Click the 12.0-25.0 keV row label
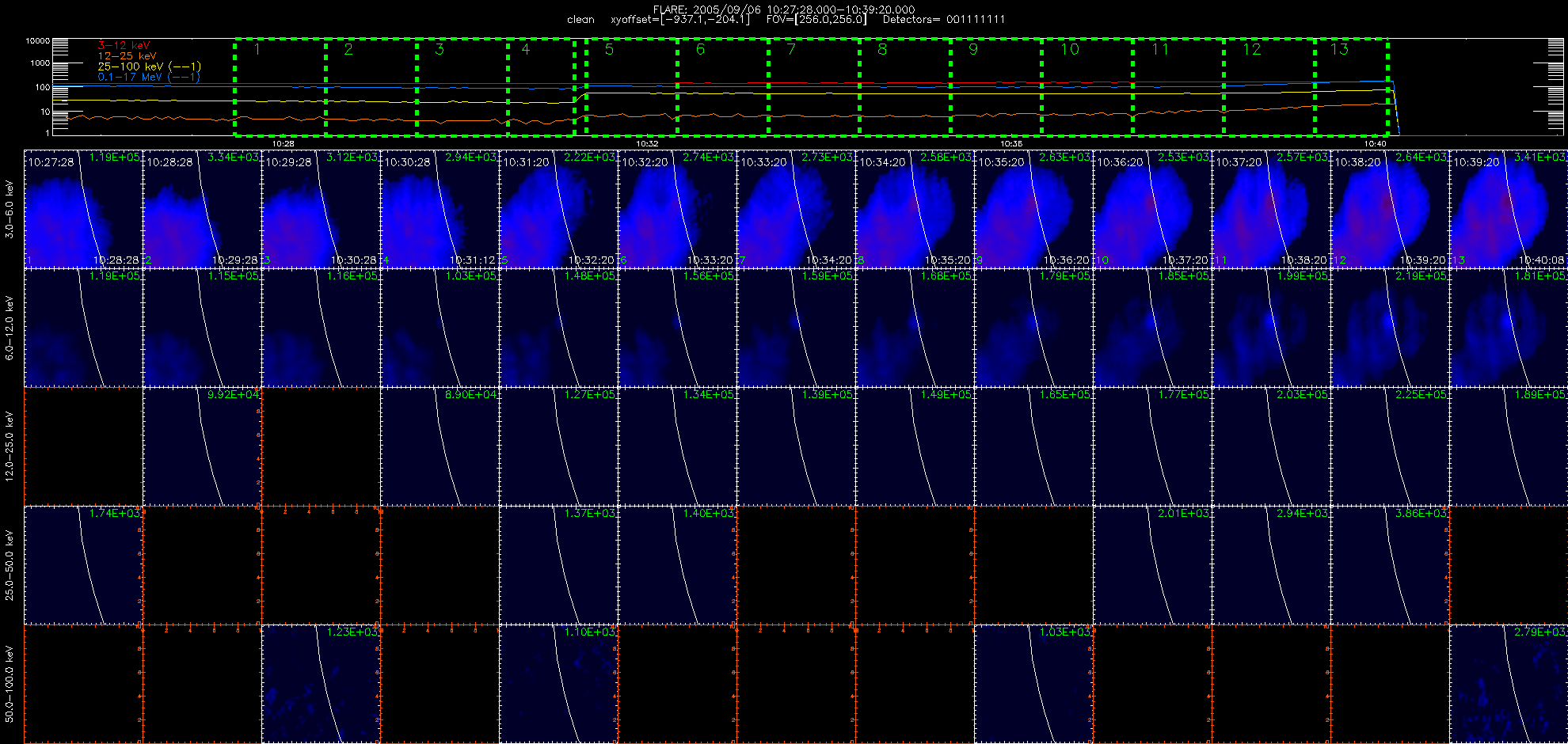Screen dimensions: 1568x744 [x=10, y=446]
